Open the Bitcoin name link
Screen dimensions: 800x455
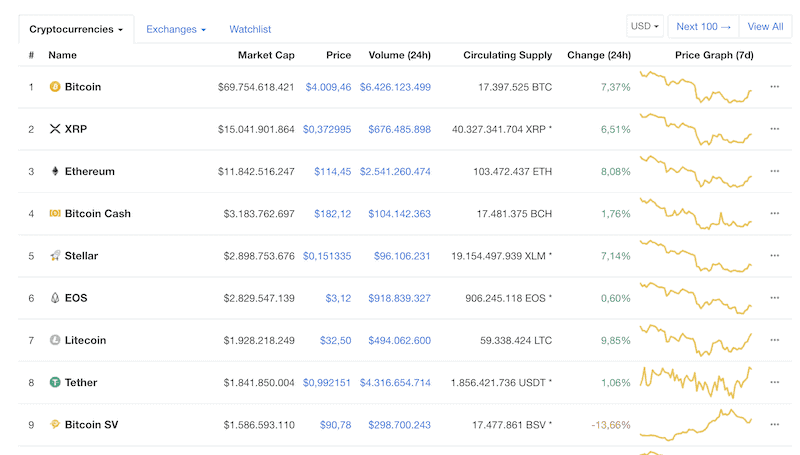click(x=83, y=87)
